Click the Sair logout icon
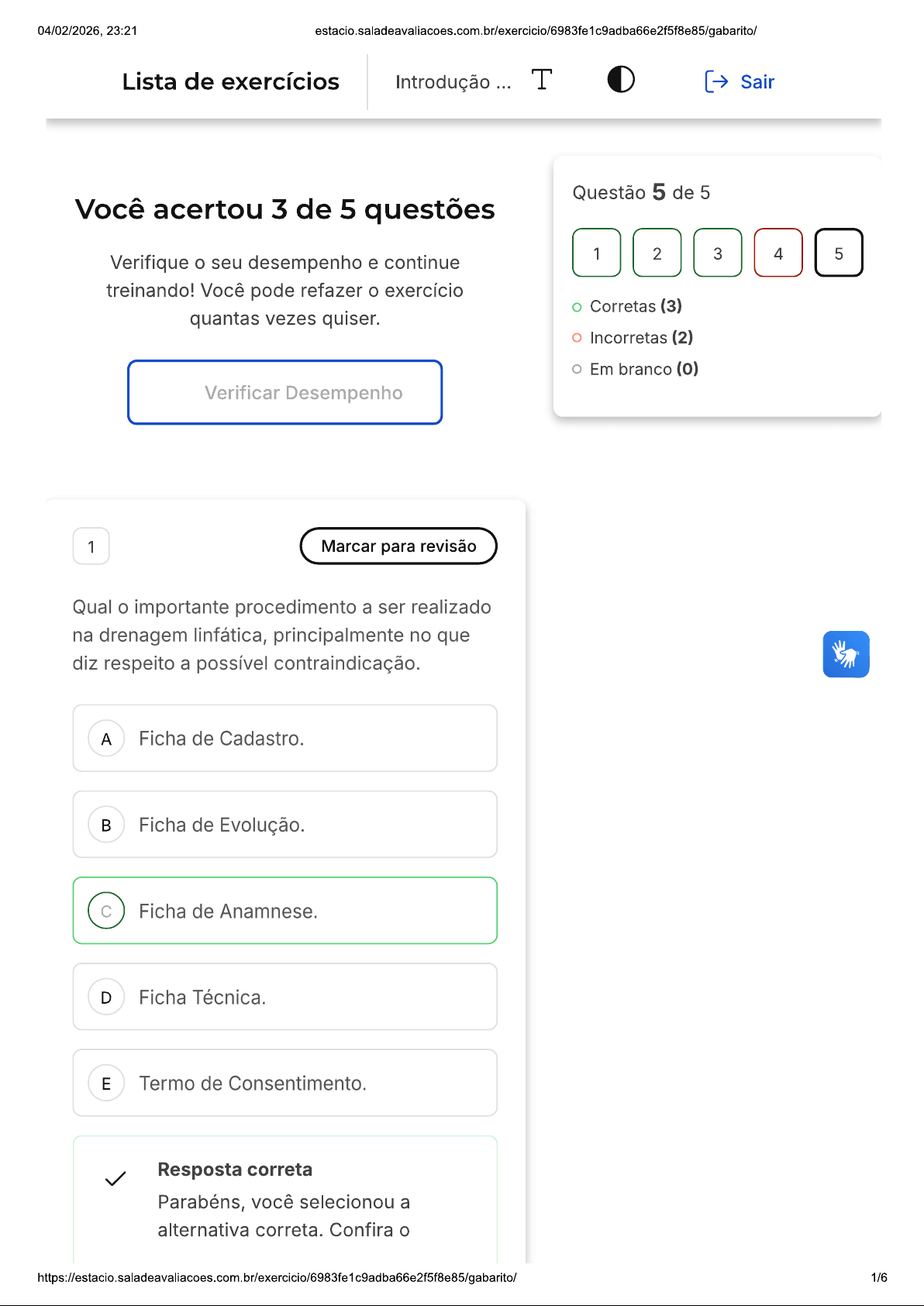The width and height of the screenshot is (924, 1306). click(716, 81)
